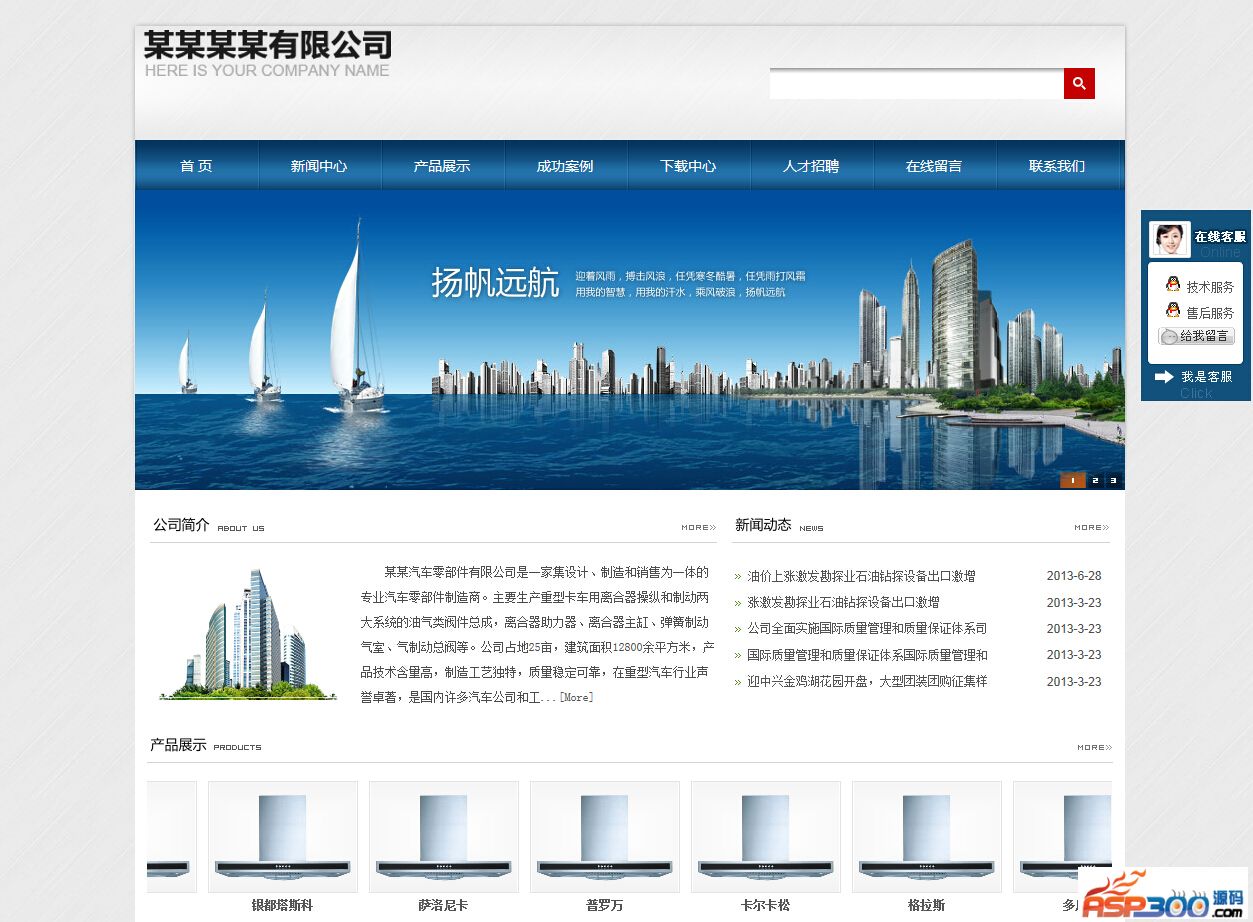
Task: Click the customer service avatar photo
Action: [x=1169, y=240]
